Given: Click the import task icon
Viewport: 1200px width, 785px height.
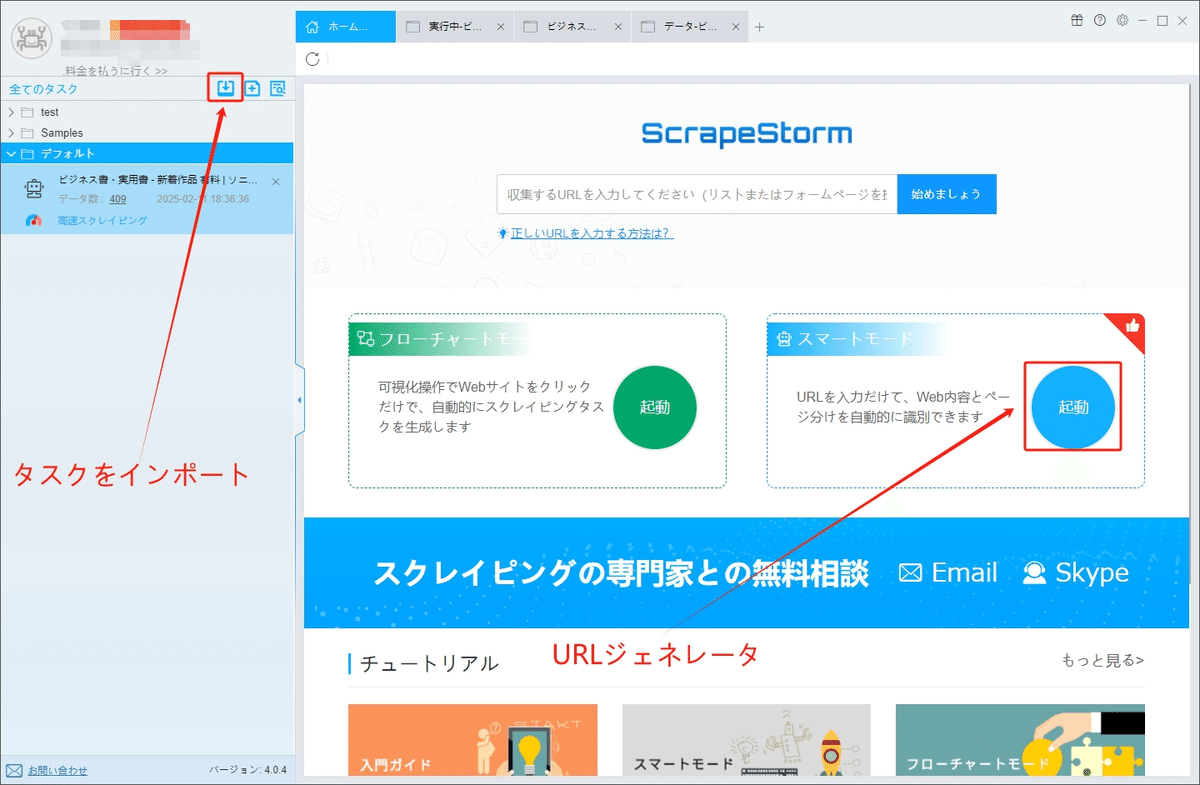Looking at the screenshot, I should 226,88.
